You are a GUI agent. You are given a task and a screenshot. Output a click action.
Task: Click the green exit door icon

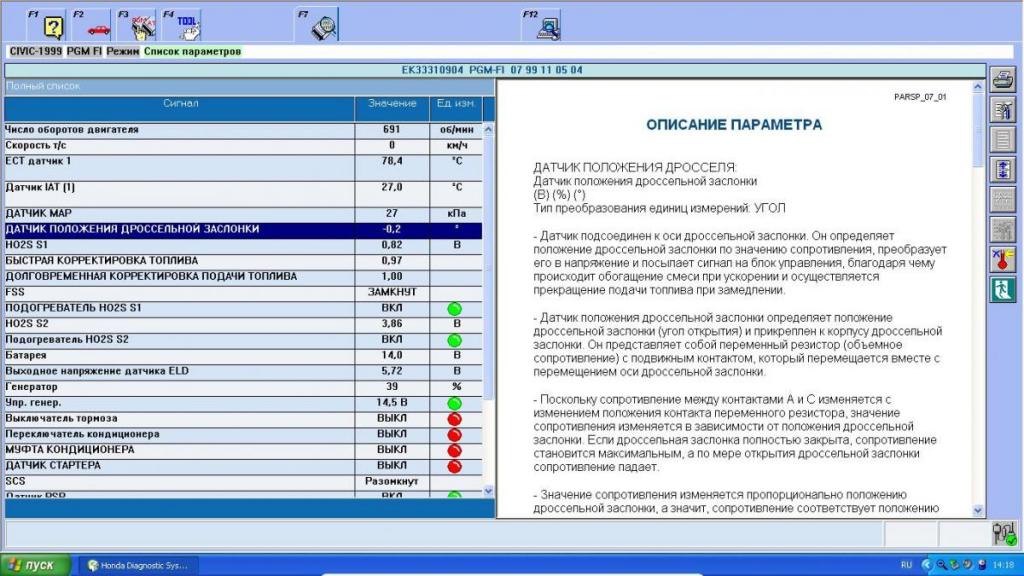click(x=1003, y=289)
